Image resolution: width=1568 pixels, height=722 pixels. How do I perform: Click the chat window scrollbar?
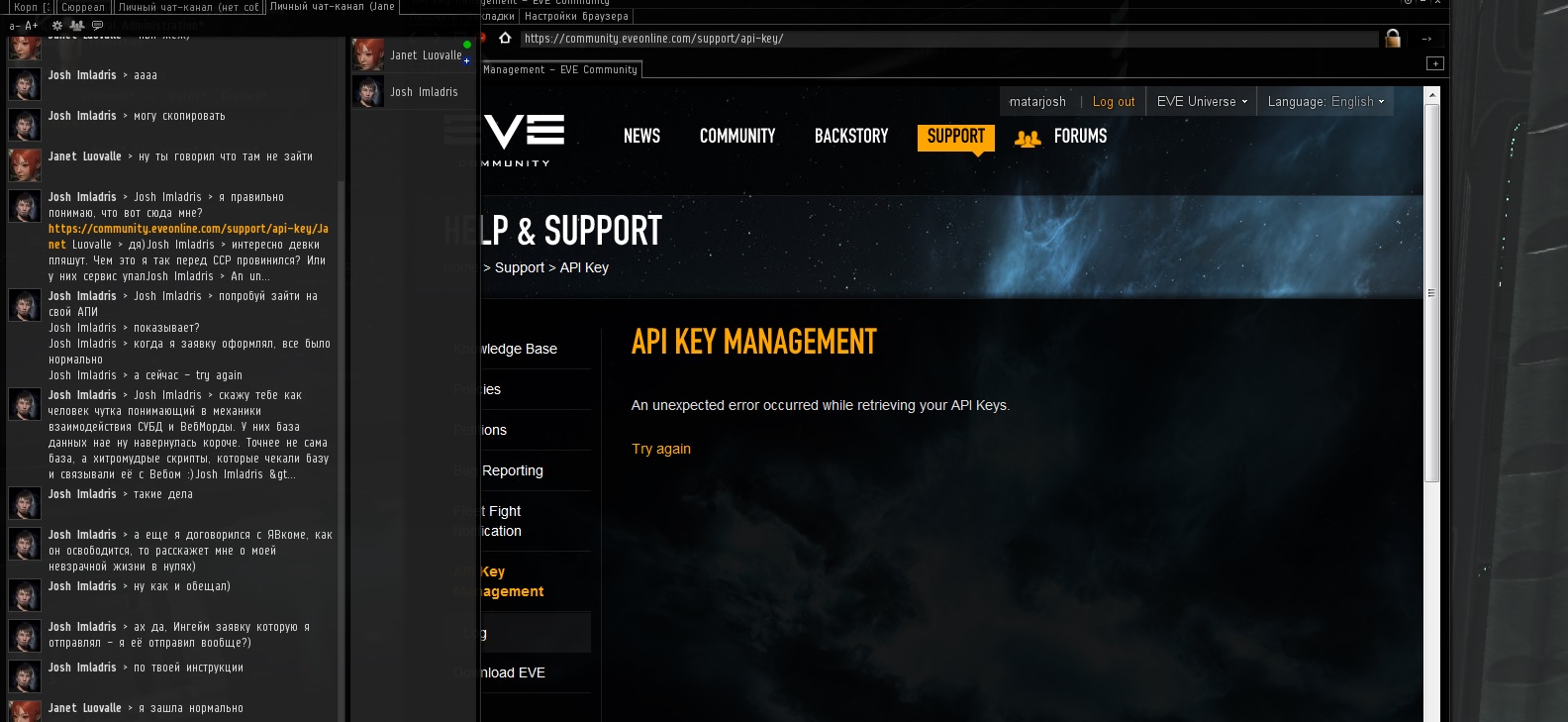(x=343, y=451)
